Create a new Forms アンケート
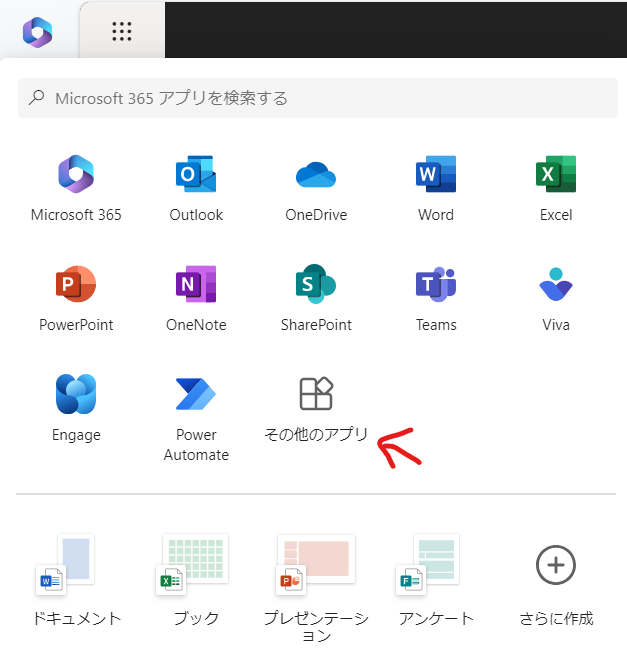This screenshot has height=662, width=627. [436, 581]
